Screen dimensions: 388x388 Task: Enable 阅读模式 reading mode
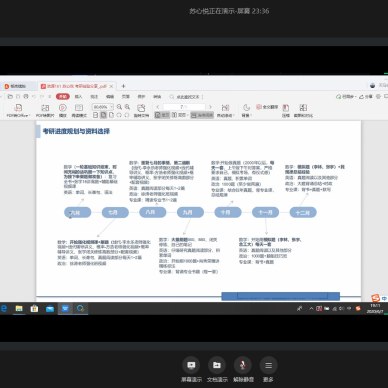79,111
